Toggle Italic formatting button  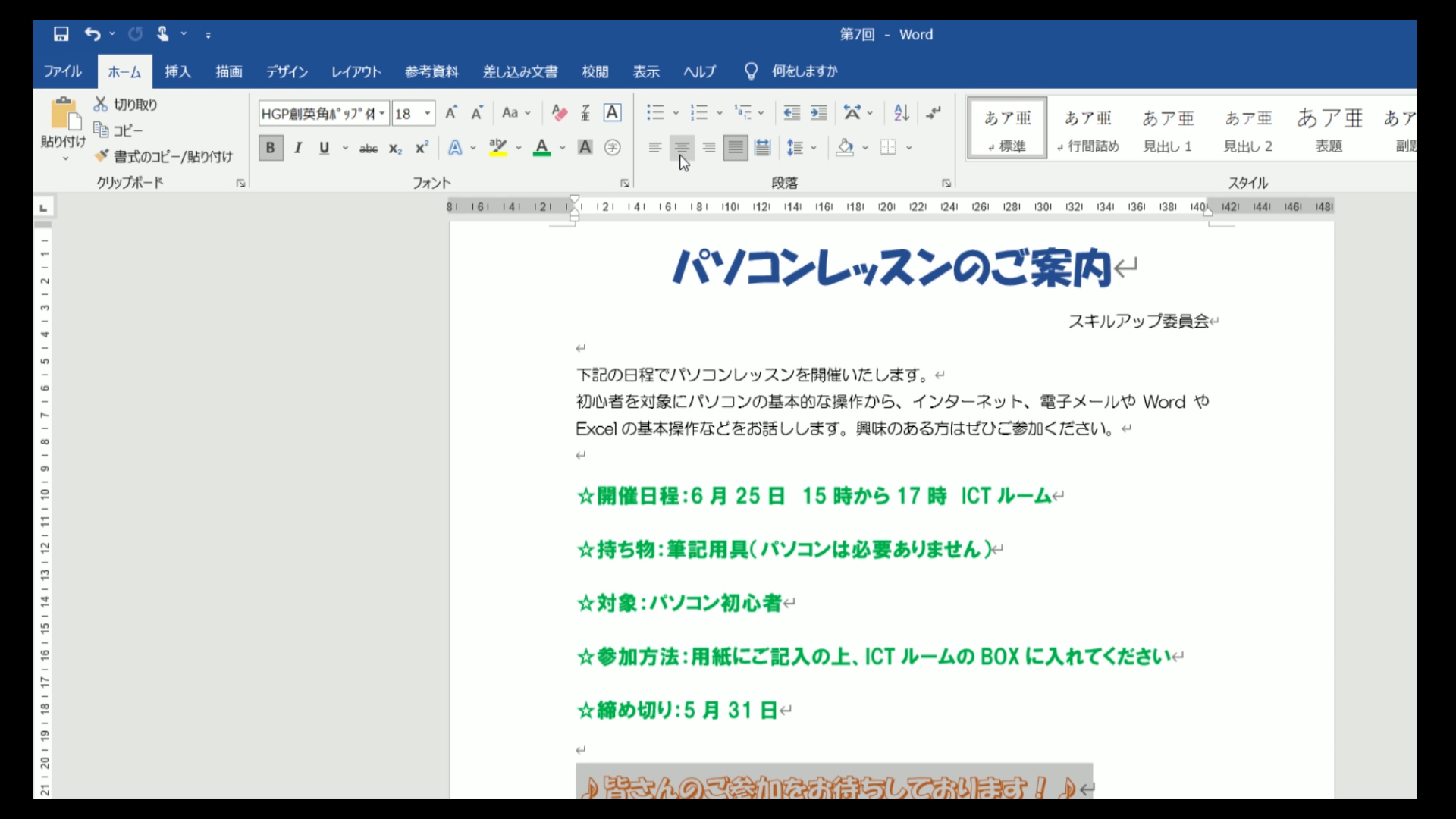298,148
